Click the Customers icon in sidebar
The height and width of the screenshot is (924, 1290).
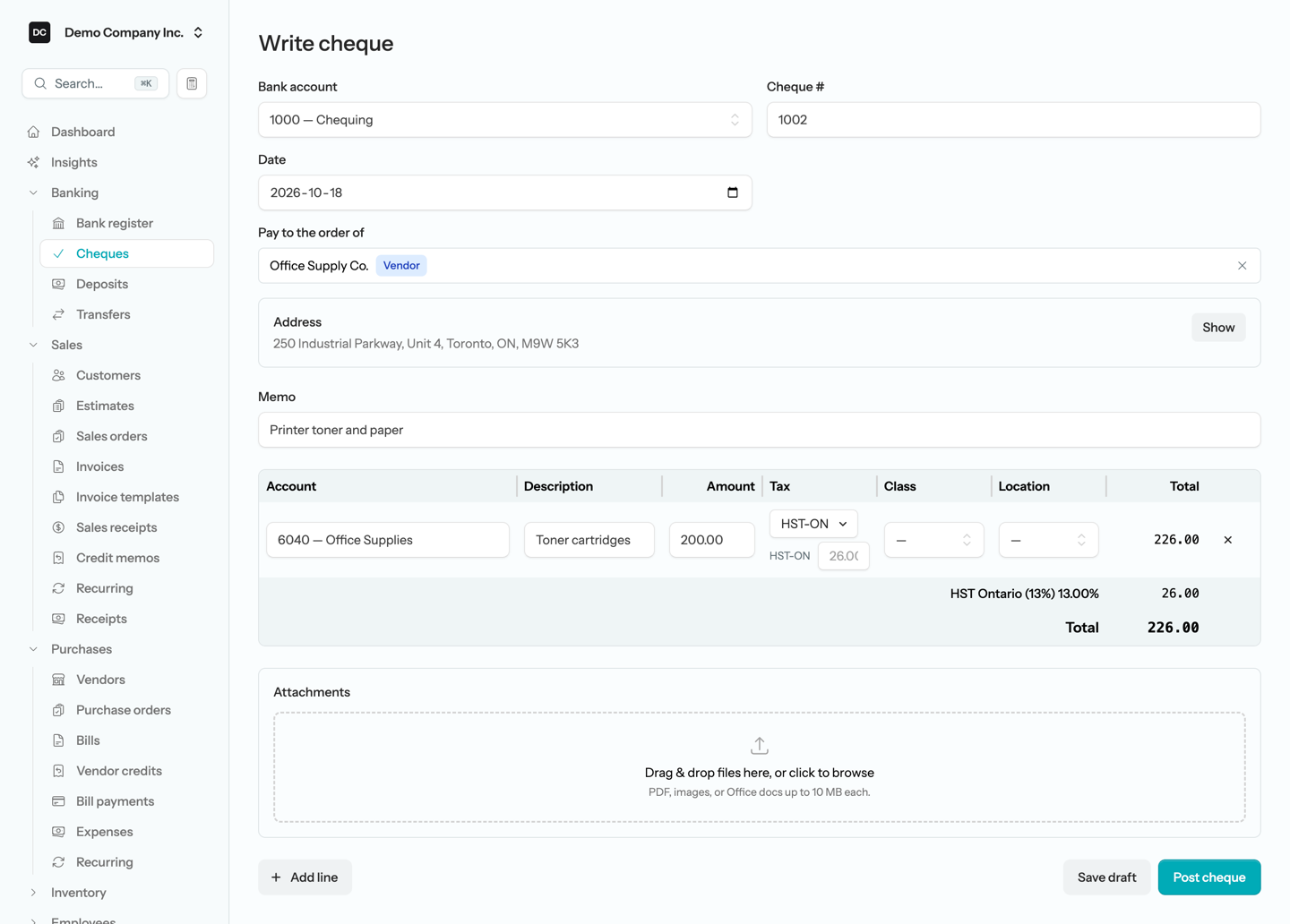point(58,375)
